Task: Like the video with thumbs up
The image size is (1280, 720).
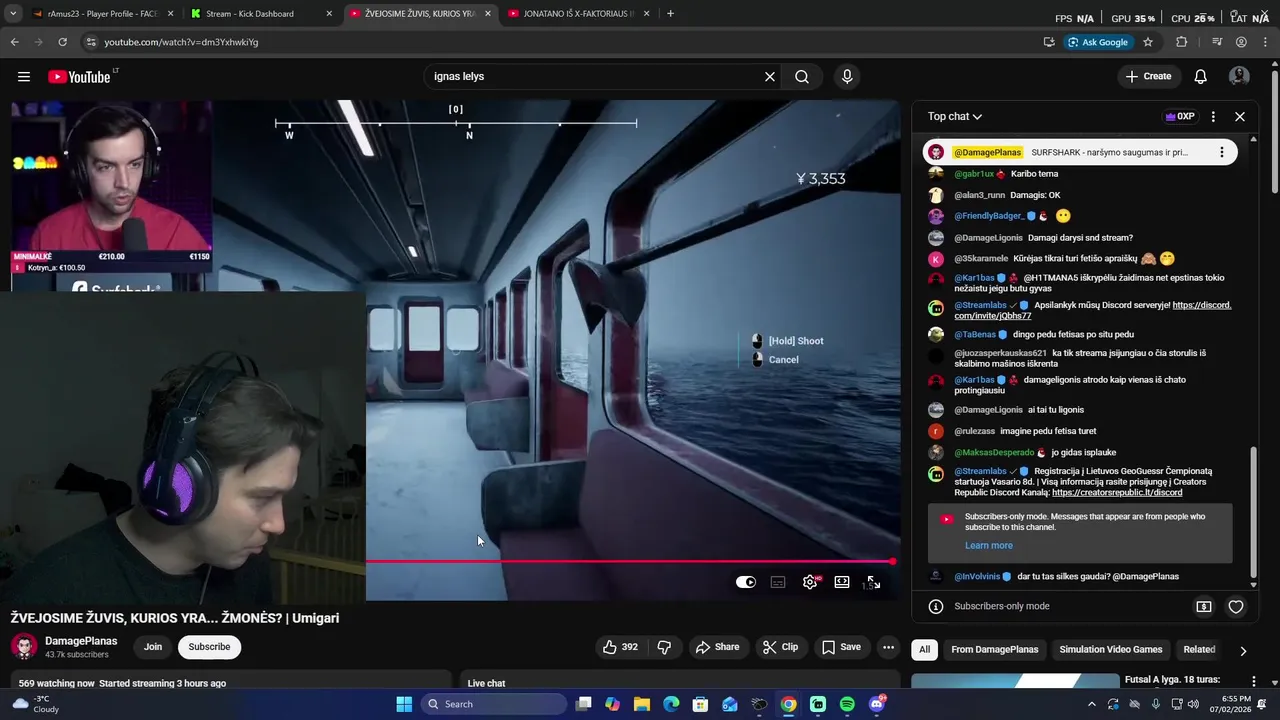Action: [x=620, y=647]
